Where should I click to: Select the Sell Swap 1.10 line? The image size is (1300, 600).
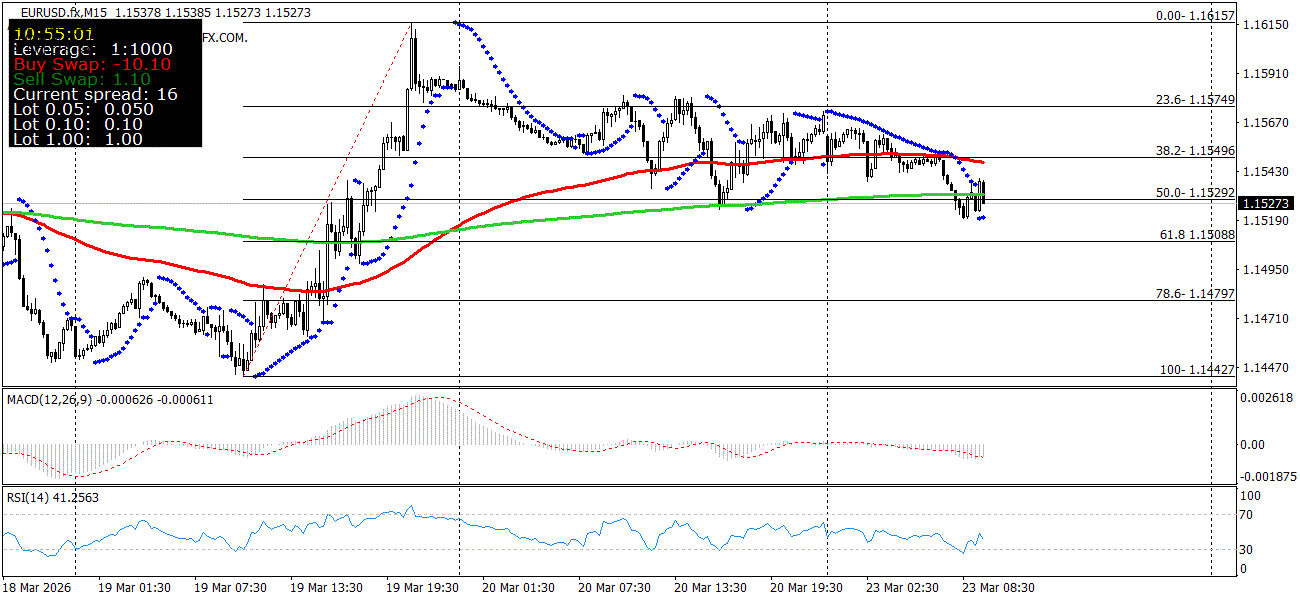pos(82,79)
